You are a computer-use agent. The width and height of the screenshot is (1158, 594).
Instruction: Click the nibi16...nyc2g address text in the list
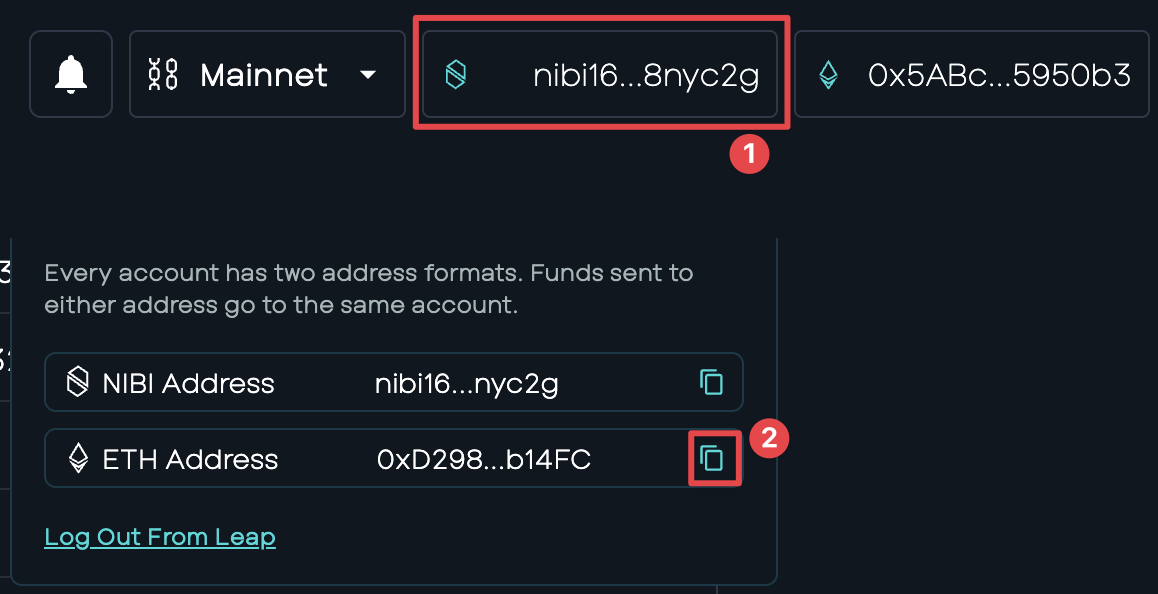[x=467, y=383]
